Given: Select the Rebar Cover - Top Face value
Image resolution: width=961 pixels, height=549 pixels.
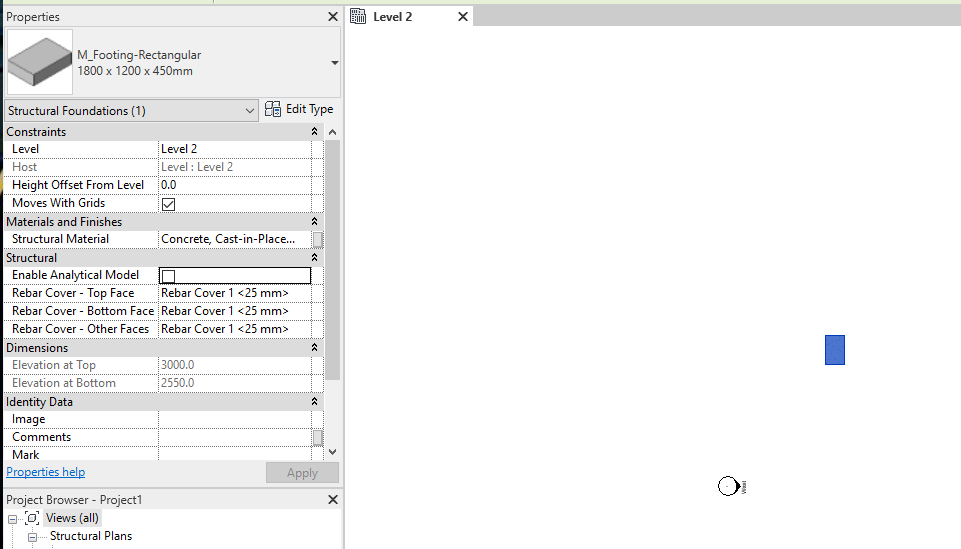Looking at the screenshot, I should (235, 293).
